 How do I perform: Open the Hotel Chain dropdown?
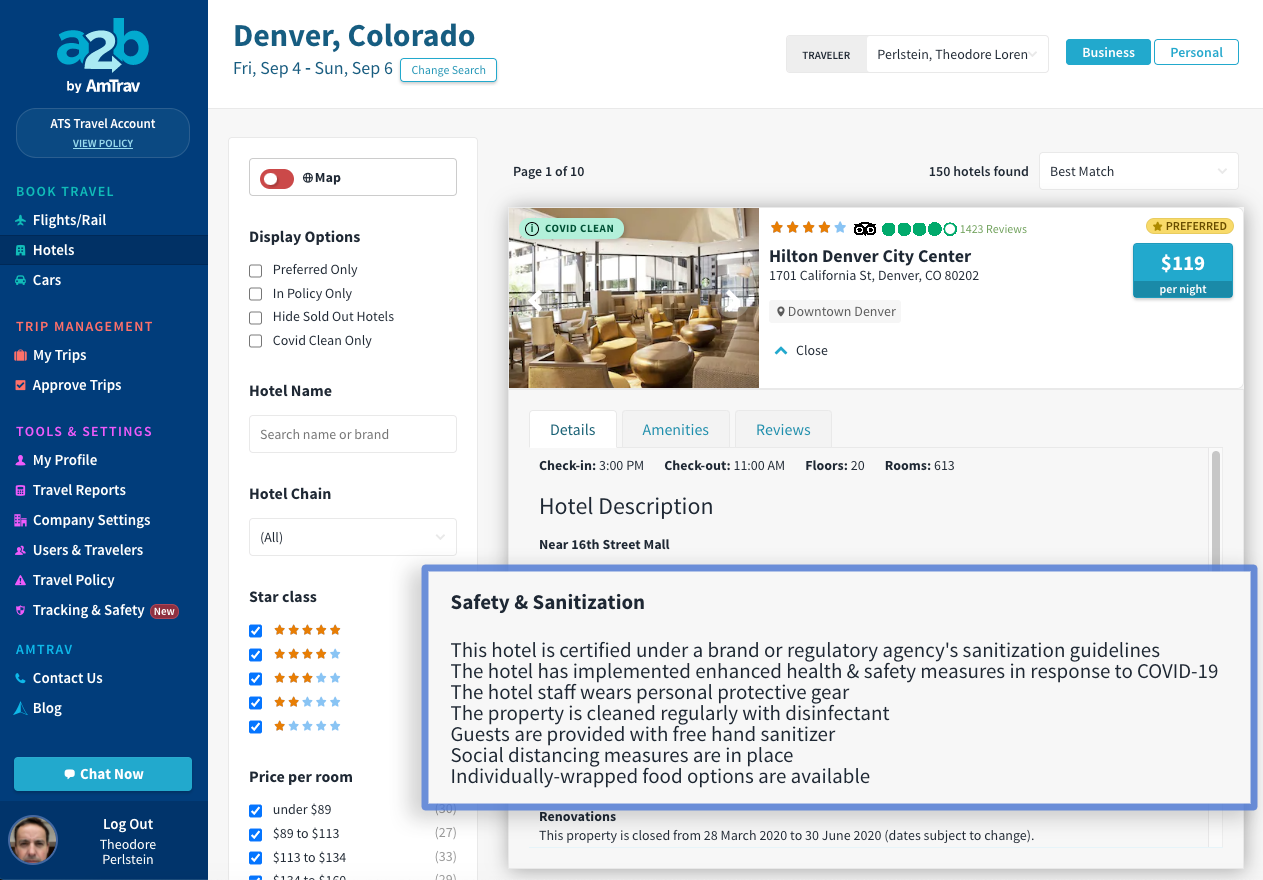pos(352,537)
